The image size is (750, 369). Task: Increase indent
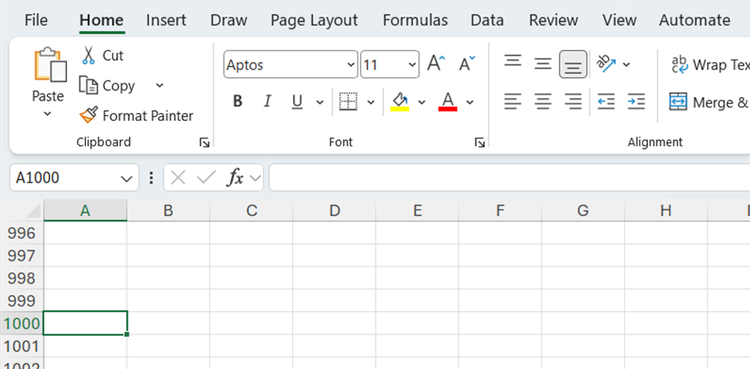pos(636,101)
